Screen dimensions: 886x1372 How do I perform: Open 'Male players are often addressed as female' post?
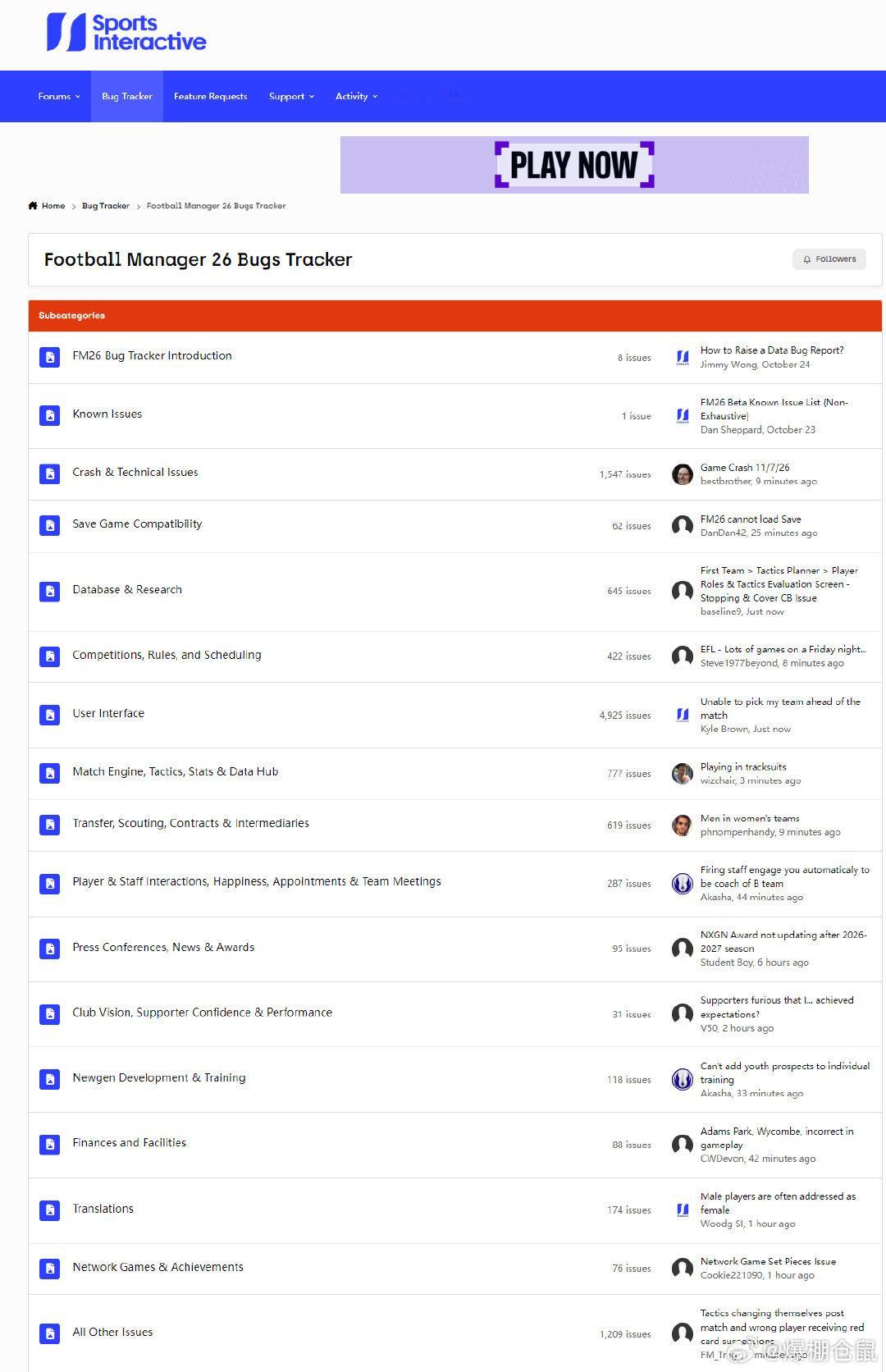tap(778, 1204)
